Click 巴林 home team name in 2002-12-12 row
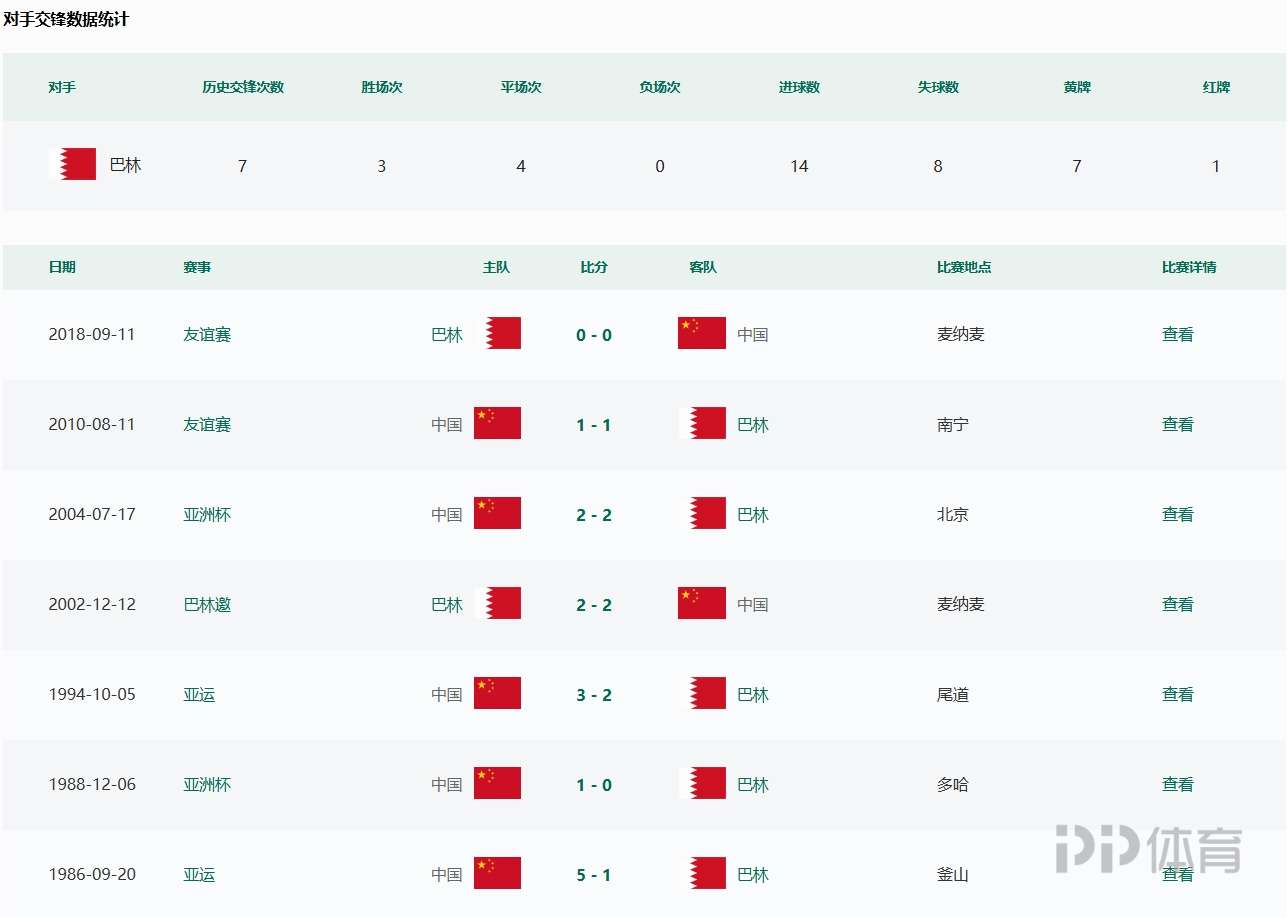This screenshot has height=918, width=1287. pos(447,605)
